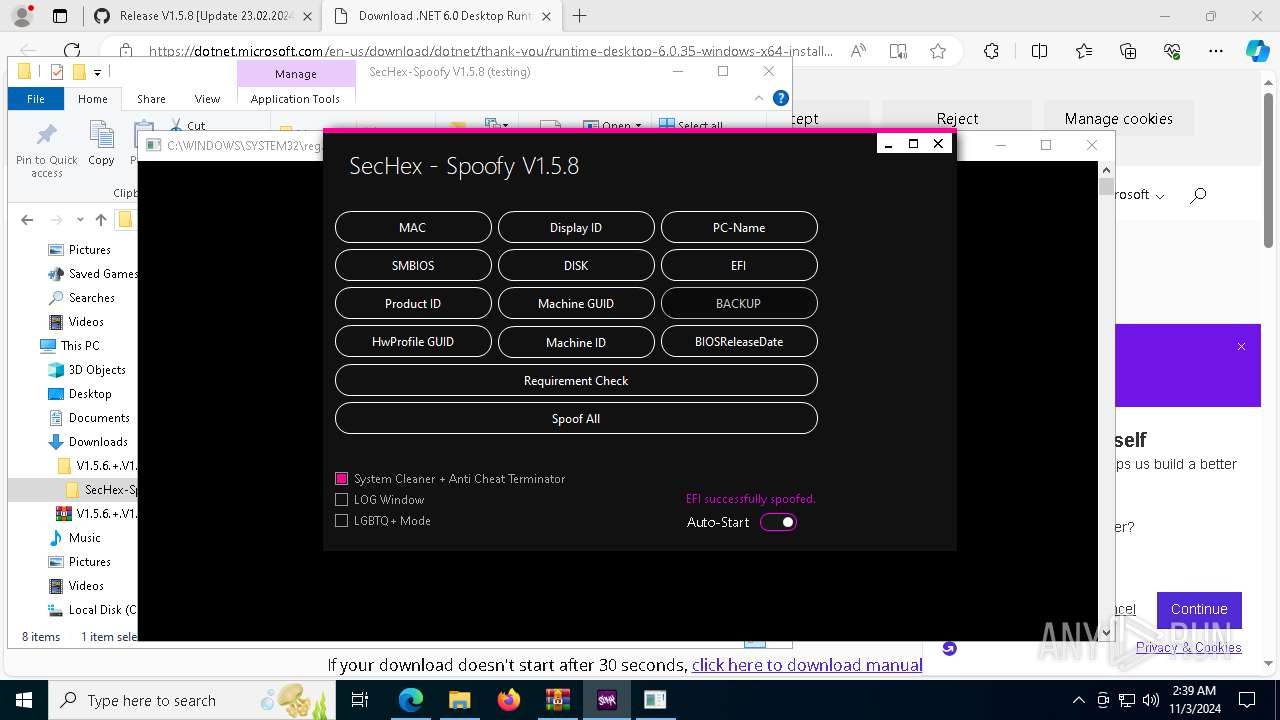Image resolution: width=1280 pixels, height=720 pixels.
Task: Click the Continue button
Action: tap(1199, 609)
